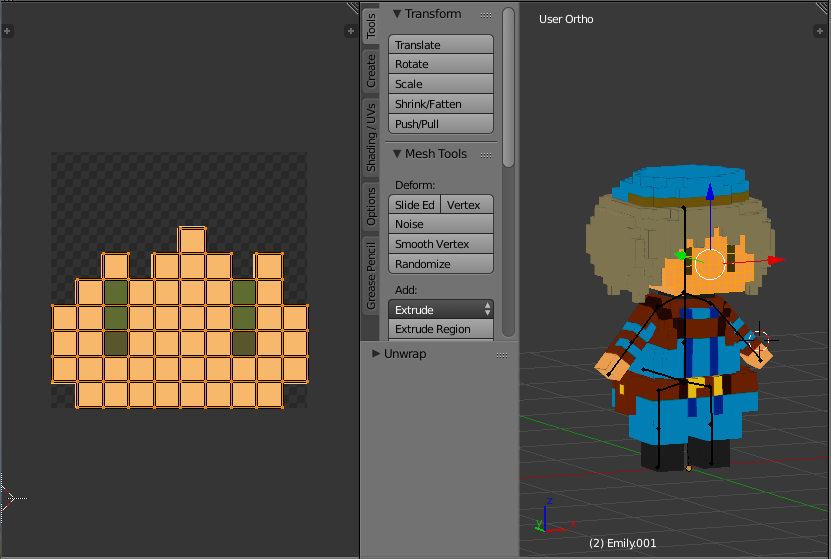Image resolution: width=831 pixels, height=559 pixels.
Task: Click the top dark green left eye UV face
Action: click(116, 292)
